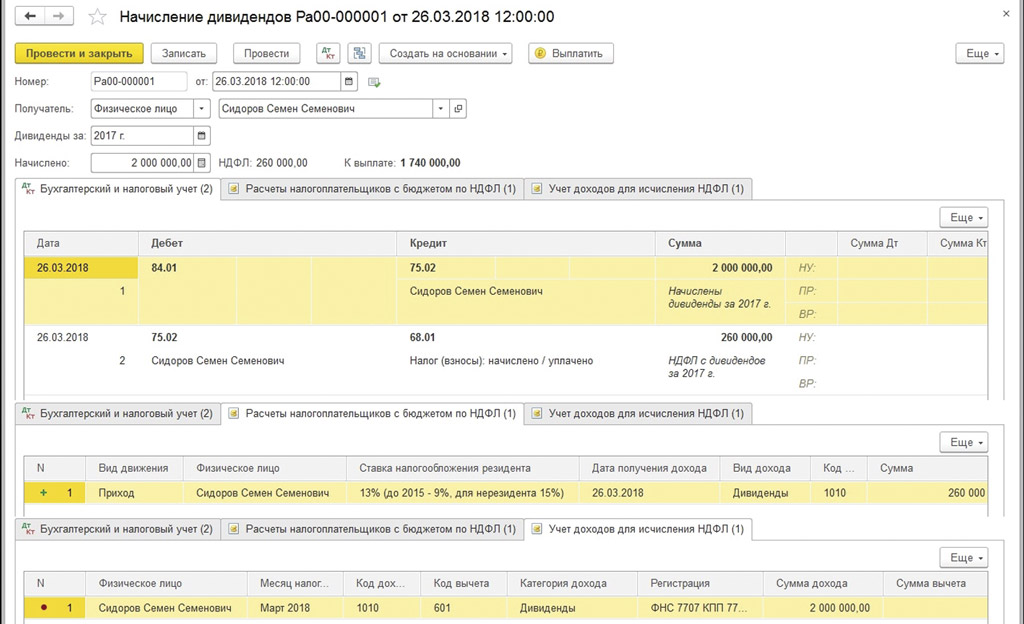Go back with the left arrow button
The width and height of the screenshot is (1024, 624).
coord(30,16)
